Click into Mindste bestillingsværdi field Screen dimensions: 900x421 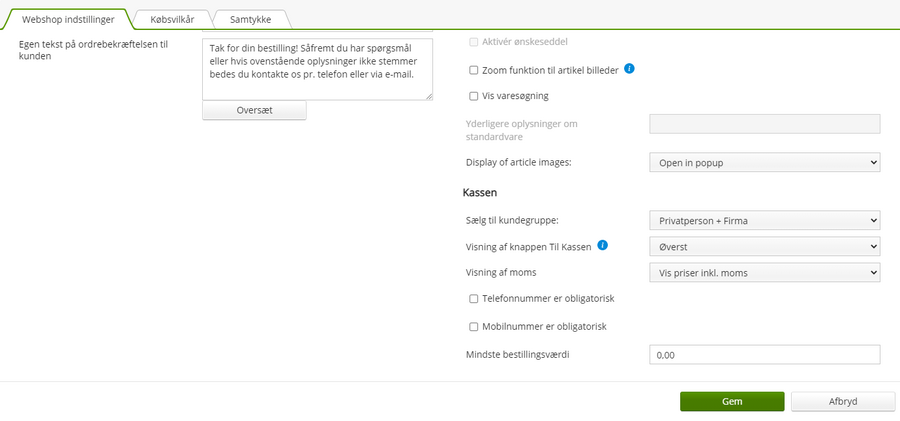click(x=765, y=354)
